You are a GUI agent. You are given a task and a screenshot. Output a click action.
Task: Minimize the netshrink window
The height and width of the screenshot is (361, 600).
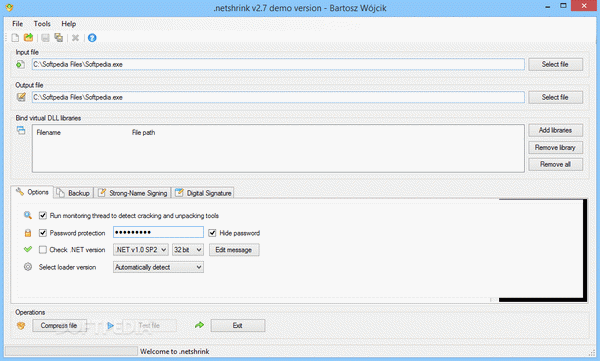(x=548, y=6)
